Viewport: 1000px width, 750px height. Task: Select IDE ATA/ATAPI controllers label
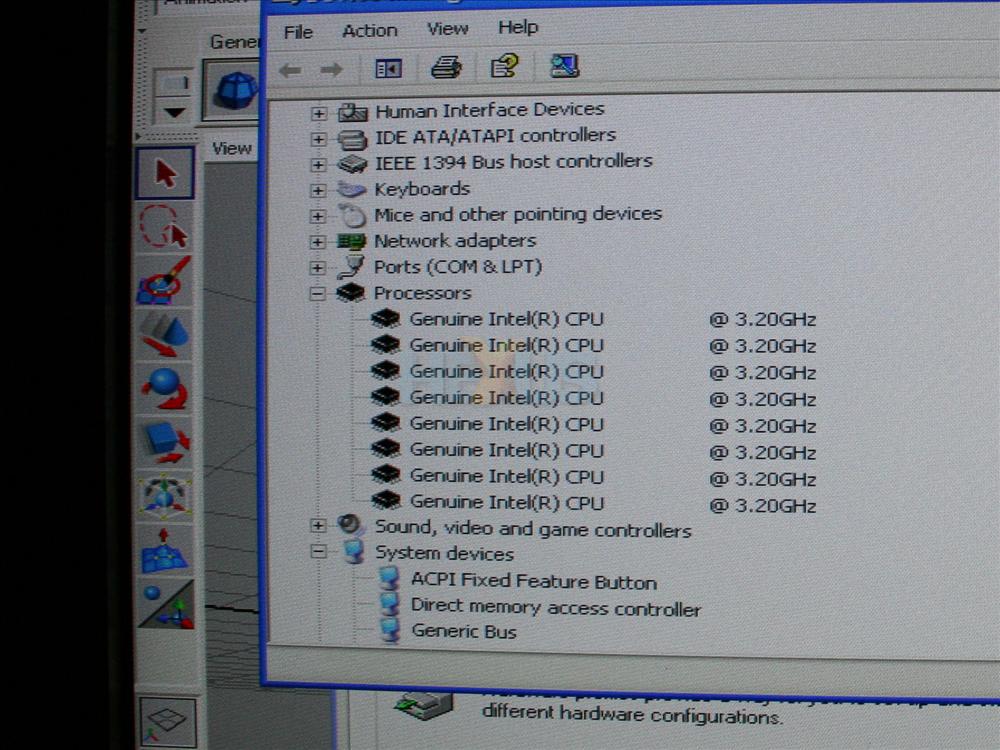tap(495, 136)
